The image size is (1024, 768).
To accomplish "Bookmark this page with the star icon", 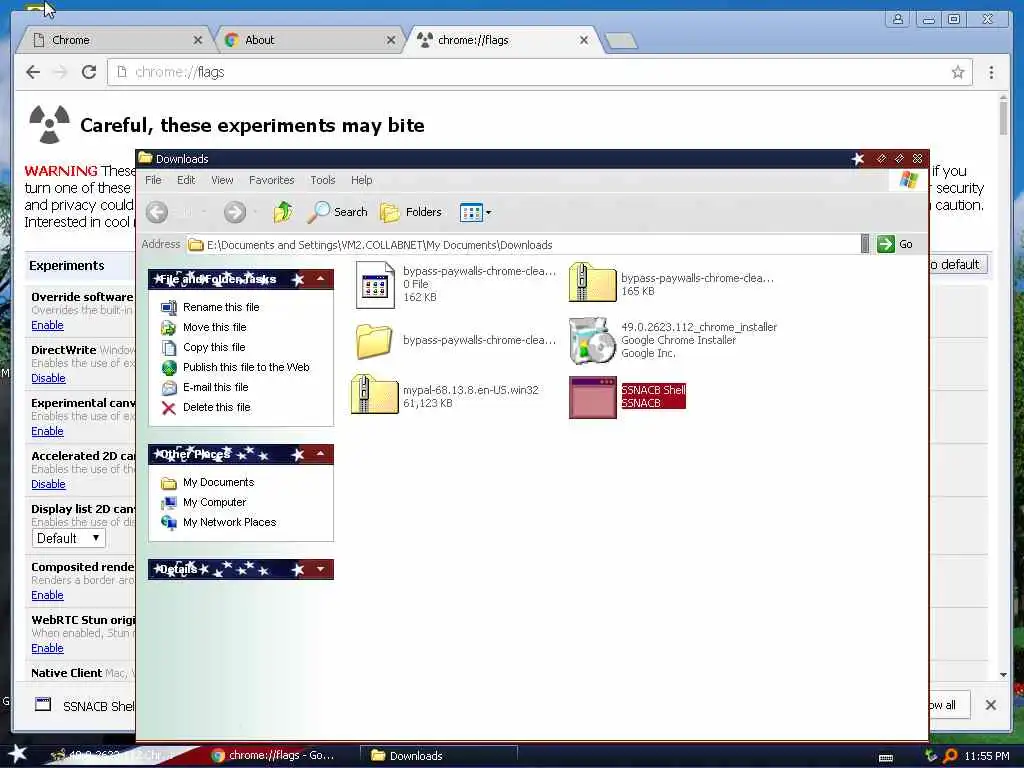I will (957, 72).
